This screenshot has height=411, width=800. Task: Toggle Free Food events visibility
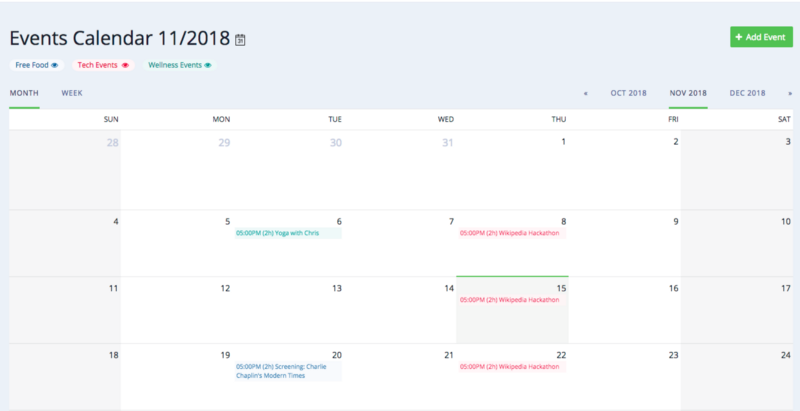coord(37,65)
